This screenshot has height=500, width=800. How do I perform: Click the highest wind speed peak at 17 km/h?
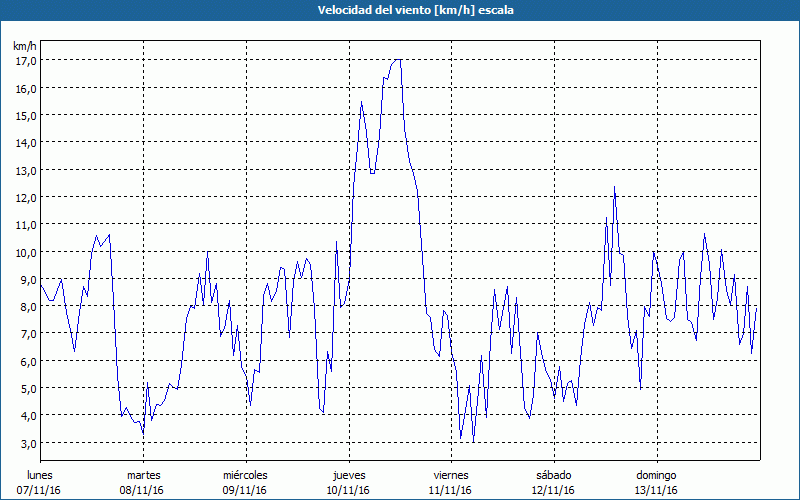[398, 60]
